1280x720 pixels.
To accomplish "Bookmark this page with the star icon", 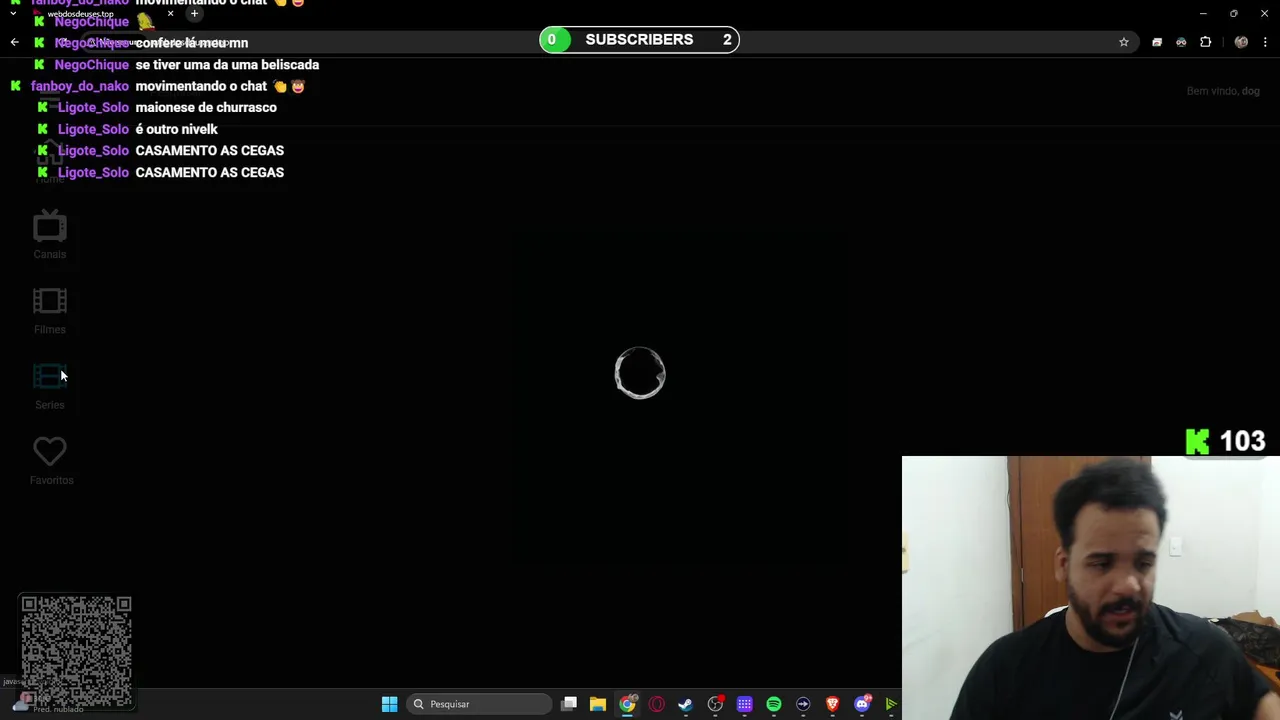I will (x=1124, y=42).
